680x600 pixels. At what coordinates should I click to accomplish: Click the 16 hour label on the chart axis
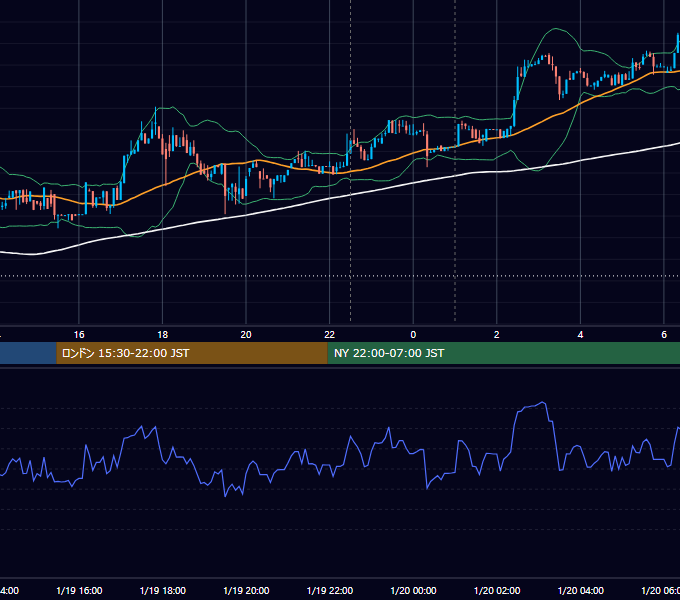pos(79,335)
